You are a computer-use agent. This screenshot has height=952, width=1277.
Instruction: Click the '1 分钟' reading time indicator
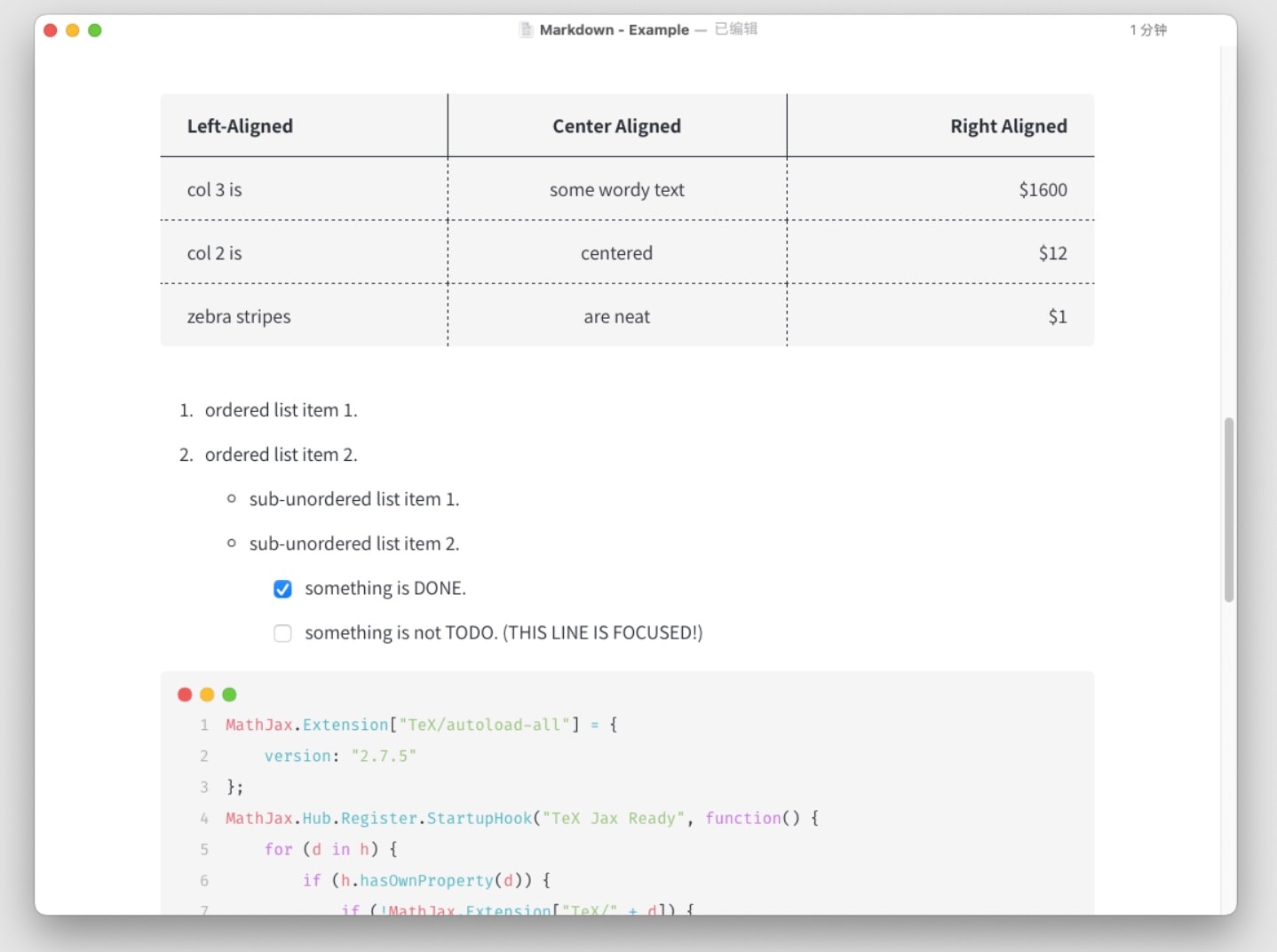[1148, 30]
